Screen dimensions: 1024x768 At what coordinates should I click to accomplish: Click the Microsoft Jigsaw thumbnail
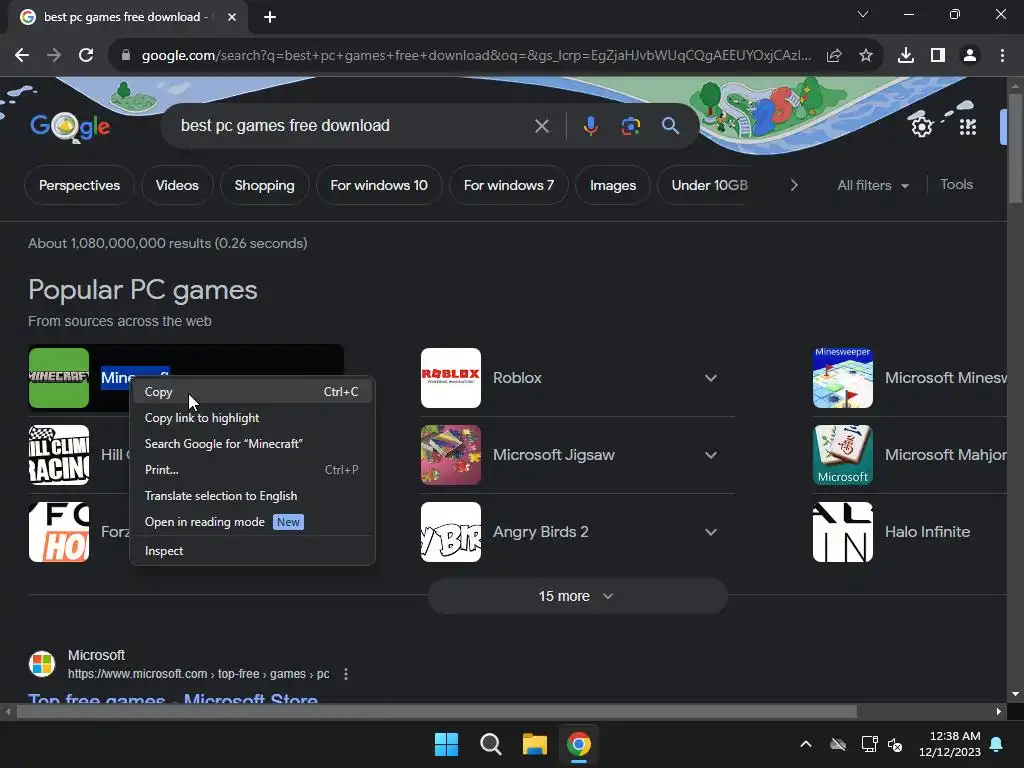click(451, 455)
